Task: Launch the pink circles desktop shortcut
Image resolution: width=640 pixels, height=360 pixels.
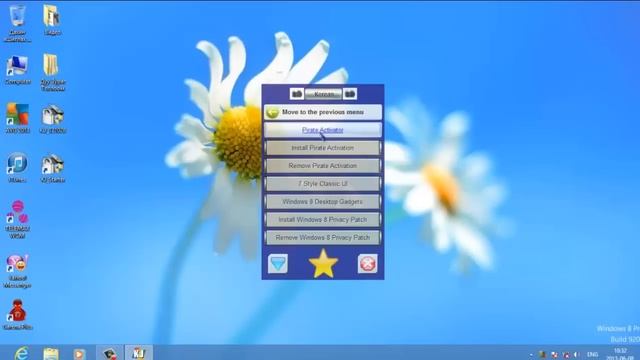Action: (x=17, y=219)
